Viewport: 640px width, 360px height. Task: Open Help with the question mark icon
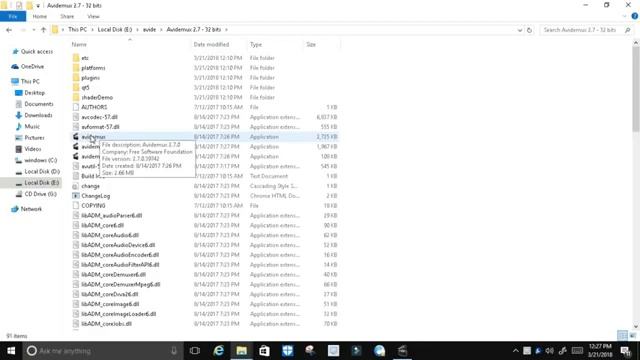(x=635, y=16)
